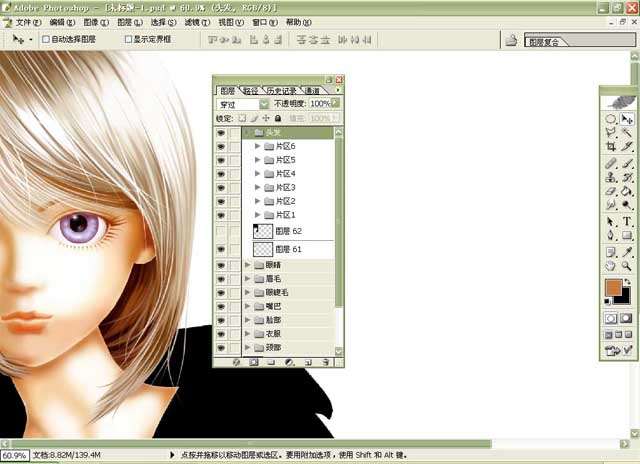This screenshot has width=640, height=464.
Task: Click the 图层复合 palette tab
Action: pyautogui.click(x=546, y=42)
